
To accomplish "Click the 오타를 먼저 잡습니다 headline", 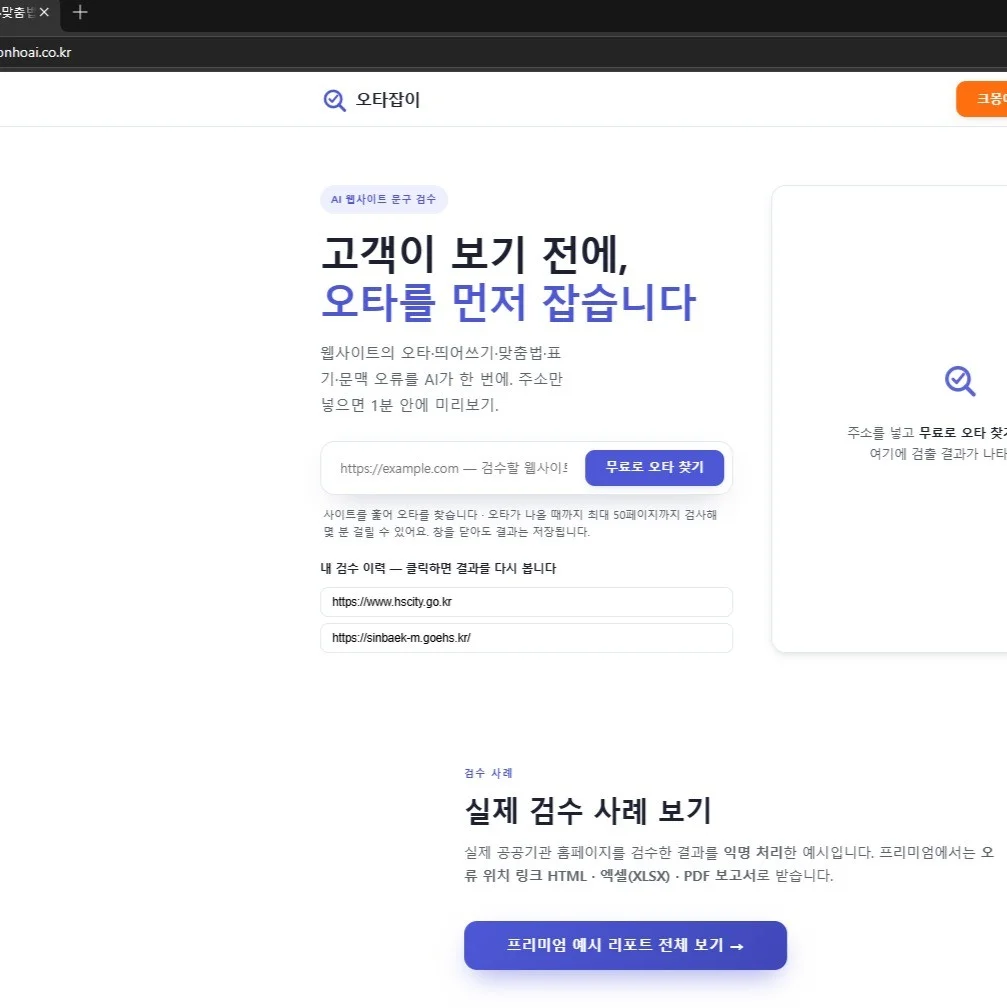I will [x=508, y=302].
